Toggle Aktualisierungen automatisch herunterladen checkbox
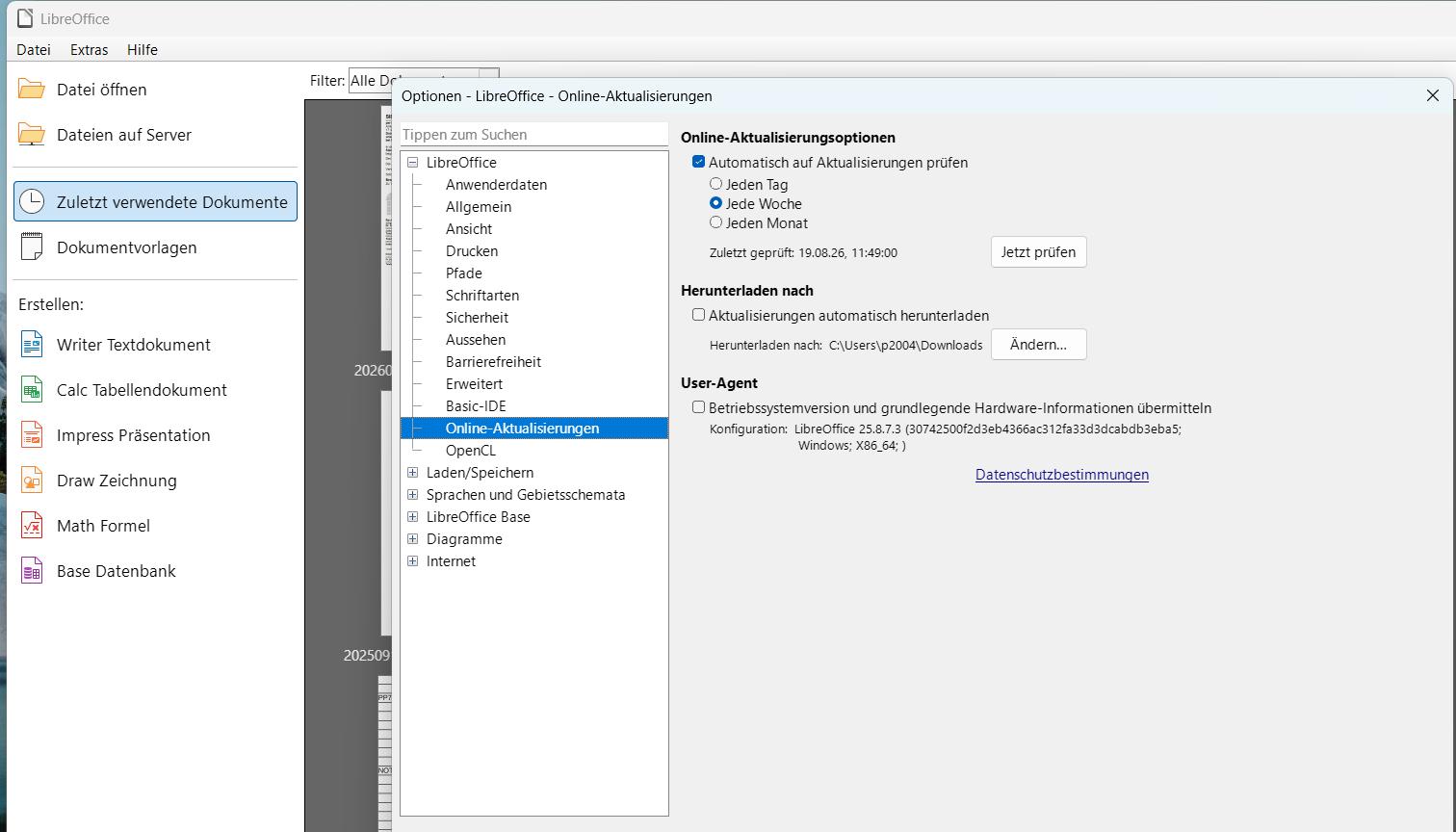Viewport: 1456px width, 832px height. coord(699,315)
